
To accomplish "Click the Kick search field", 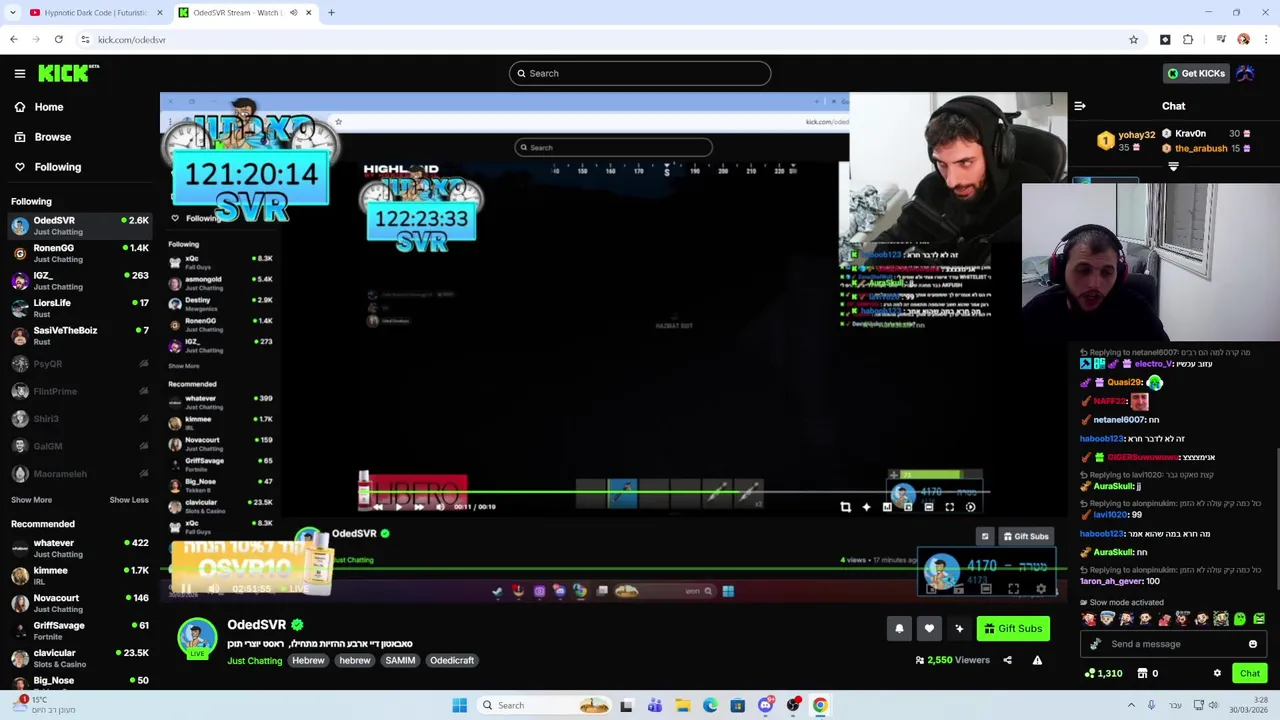I will pos(640,73).
